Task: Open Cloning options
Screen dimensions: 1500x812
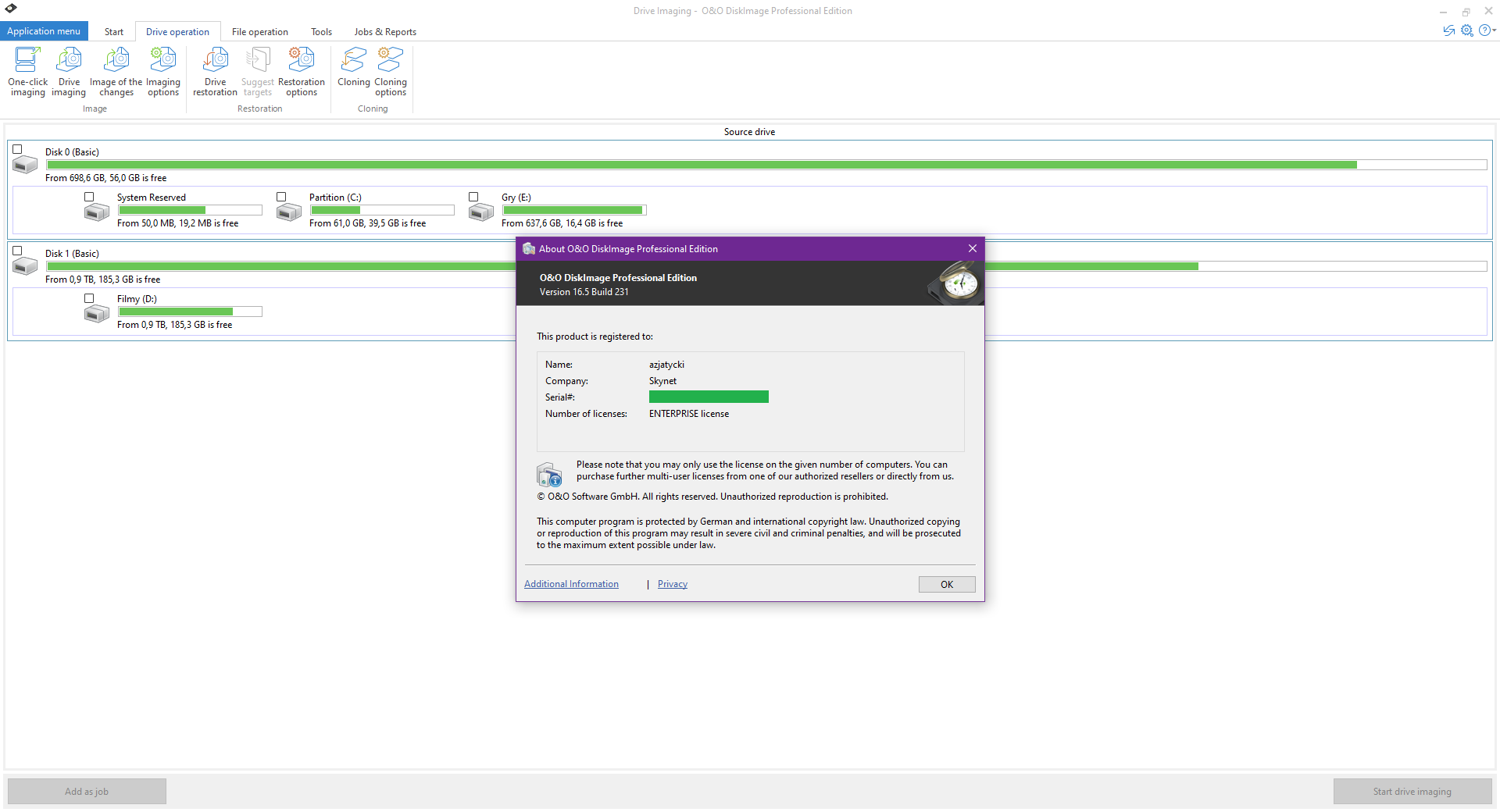Action: pos(391,72)
